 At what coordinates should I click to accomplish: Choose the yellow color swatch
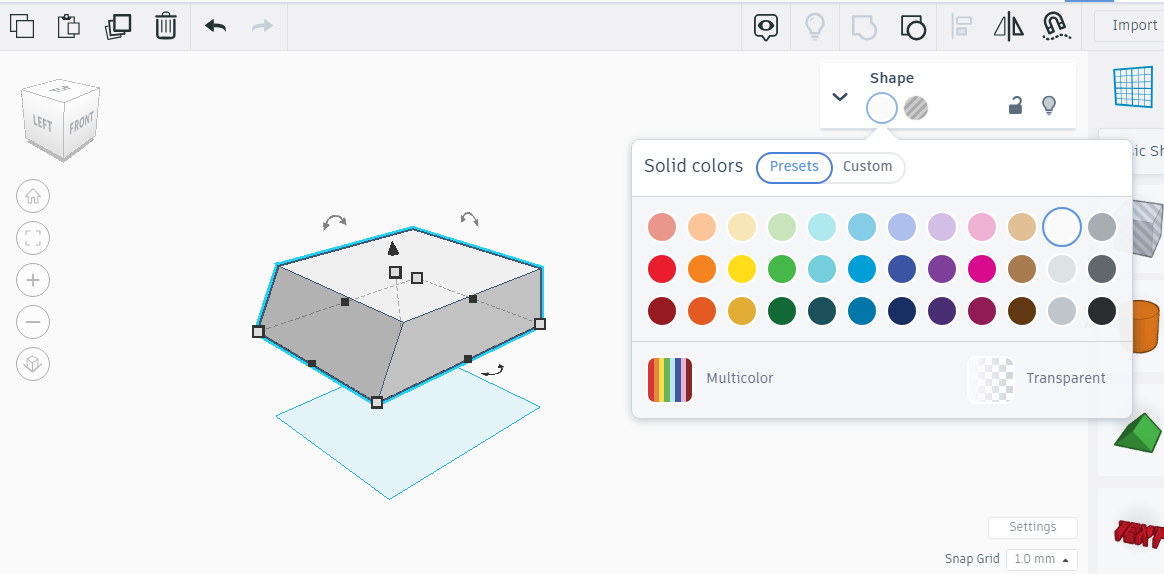pyautogui.click(x=742, y=269)
